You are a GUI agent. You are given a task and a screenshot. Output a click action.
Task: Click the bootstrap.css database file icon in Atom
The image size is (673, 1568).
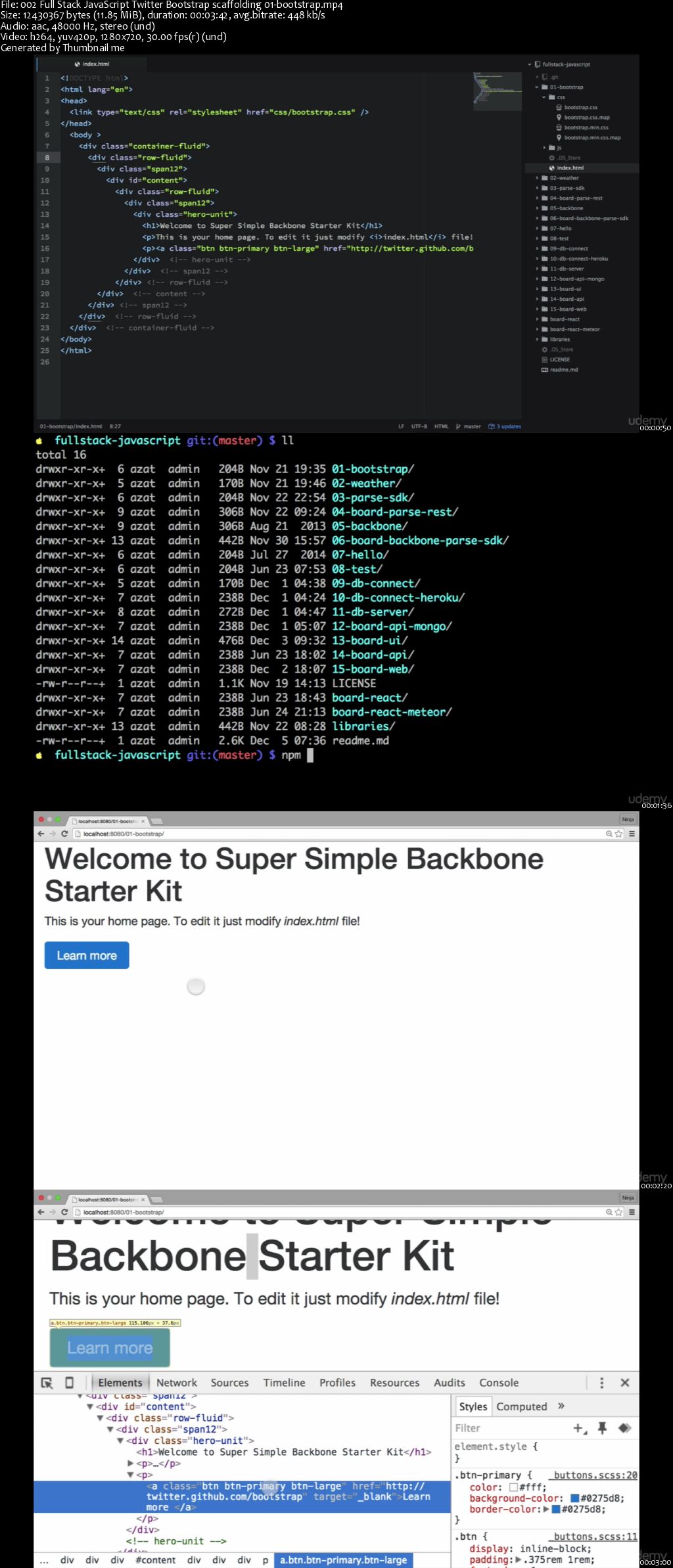(x=559, y=107)
